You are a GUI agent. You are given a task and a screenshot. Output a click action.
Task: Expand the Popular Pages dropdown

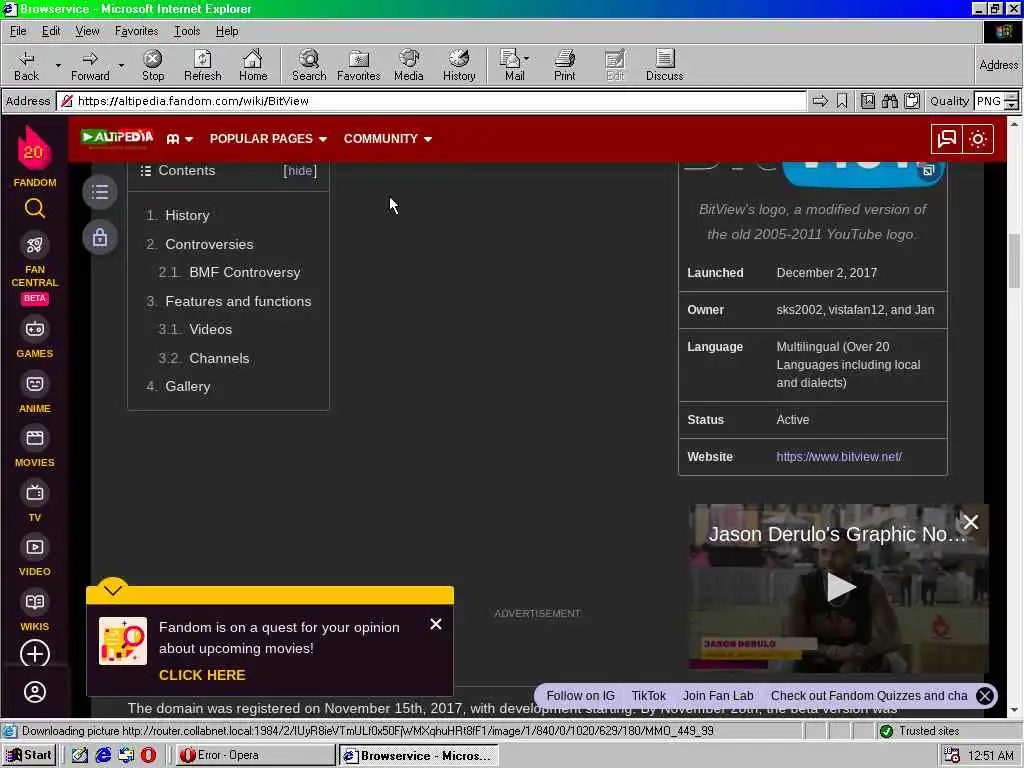pos(268,139)
